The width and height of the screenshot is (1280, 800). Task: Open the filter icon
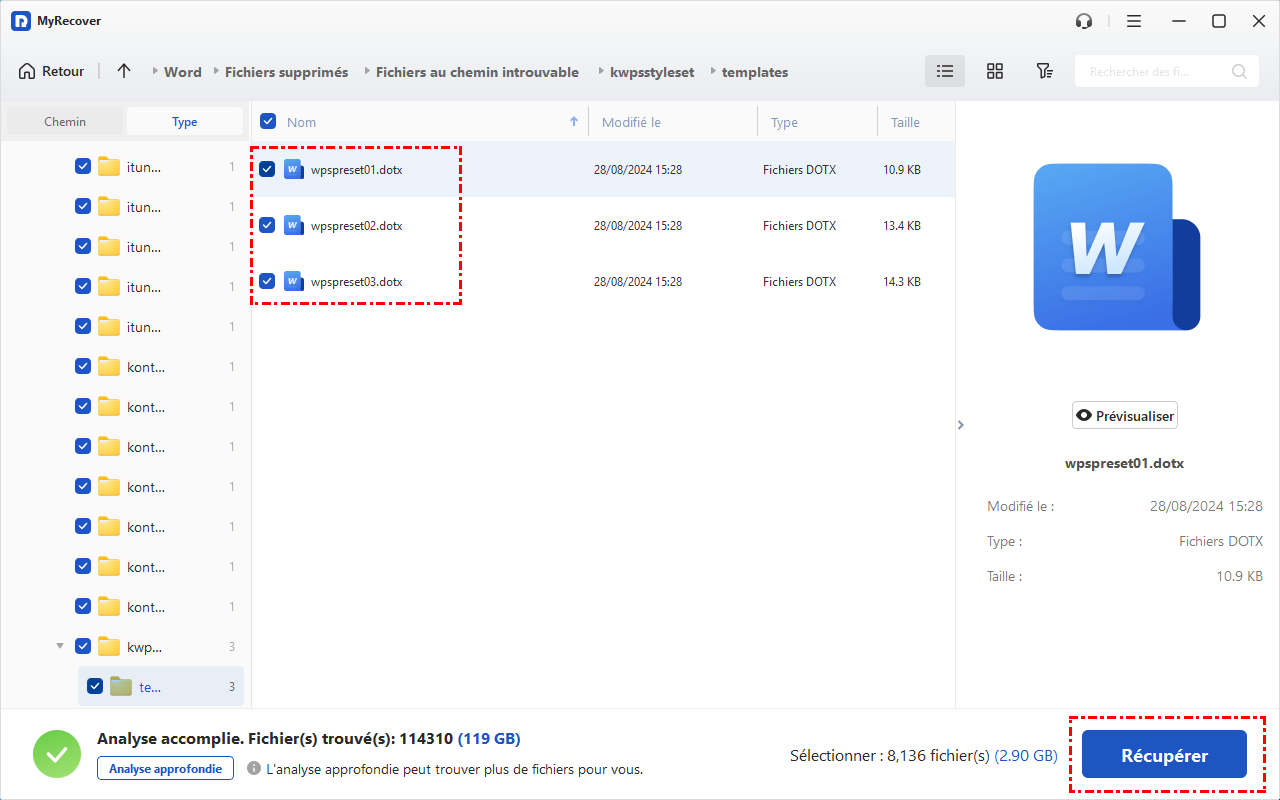tap(1044, 71)
